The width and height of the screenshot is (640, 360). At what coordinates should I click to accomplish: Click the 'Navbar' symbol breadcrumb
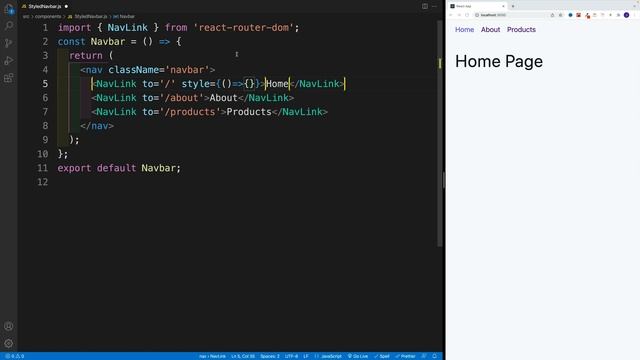pyautogui.click(x=124, y=17)
